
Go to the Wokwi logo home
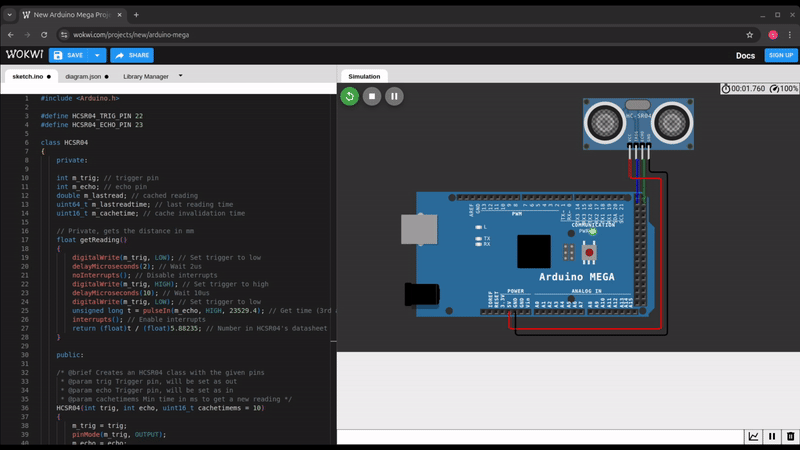[24, 54]
